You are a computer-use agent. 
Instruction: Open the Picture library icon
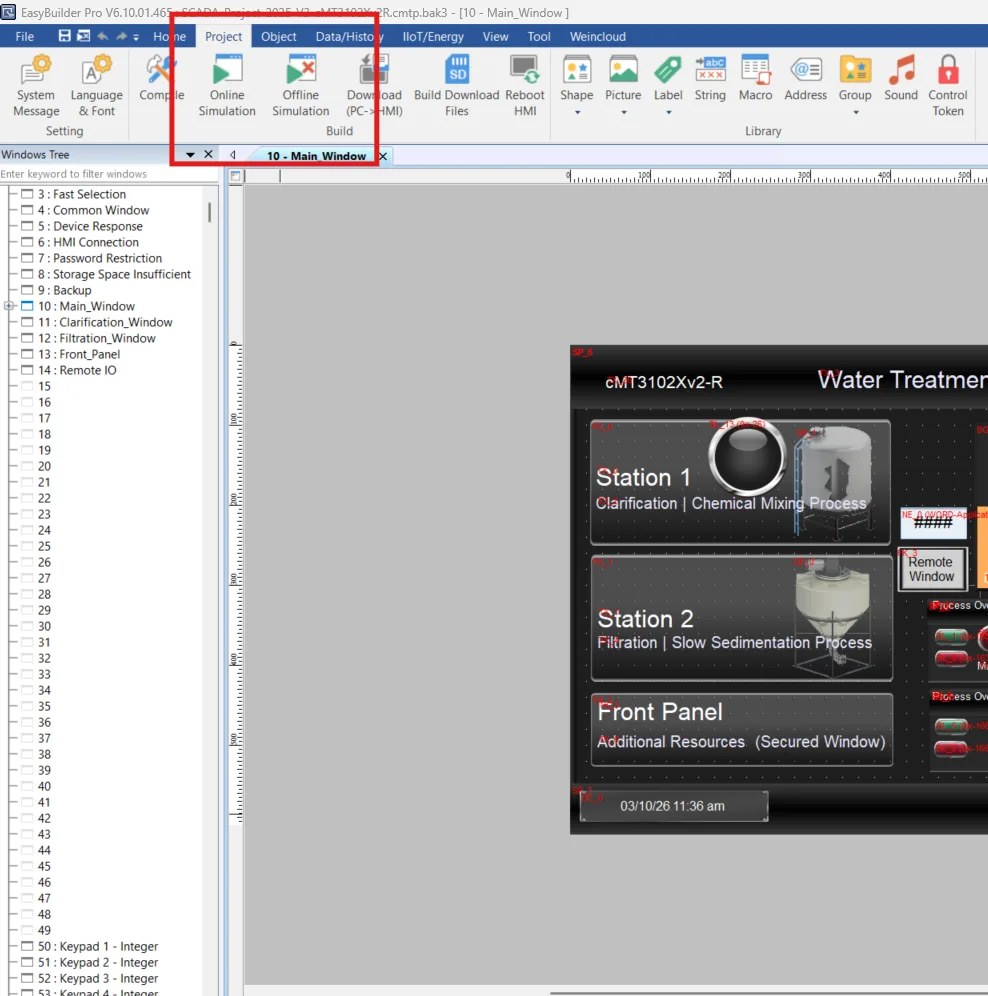pyautogui.click(x=623, y=77)
